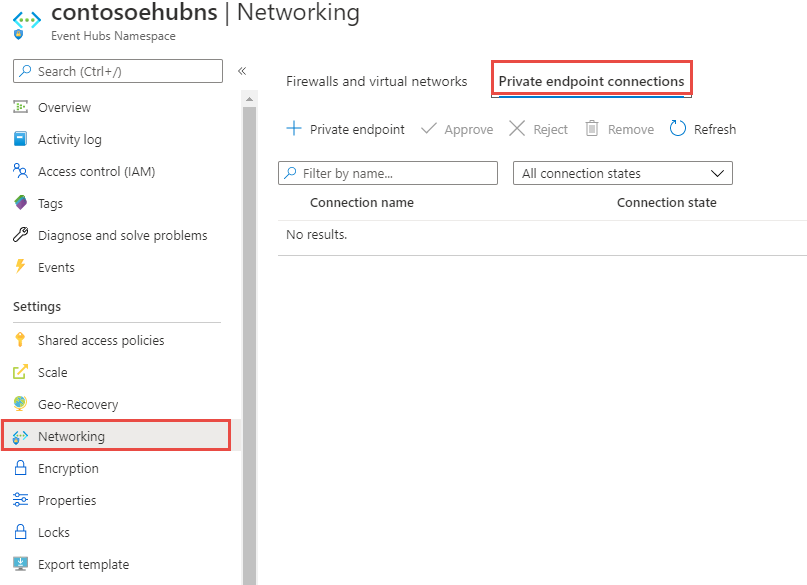Image resolution: width=807 pixels, height=585 pixels.
Task: Open the Geo-Recovery globe icon
Action: point(22,404)
